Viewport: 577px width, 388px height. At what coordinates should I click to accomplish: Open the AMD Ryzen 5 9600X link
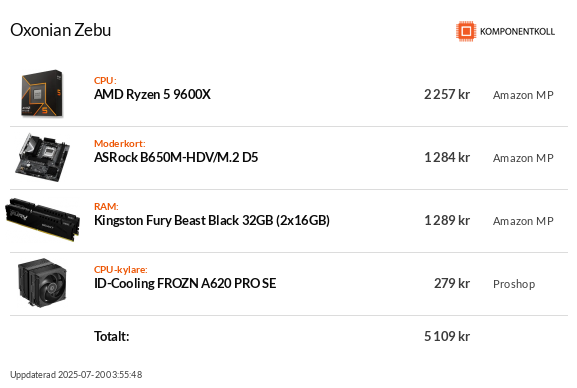[152, 95]
